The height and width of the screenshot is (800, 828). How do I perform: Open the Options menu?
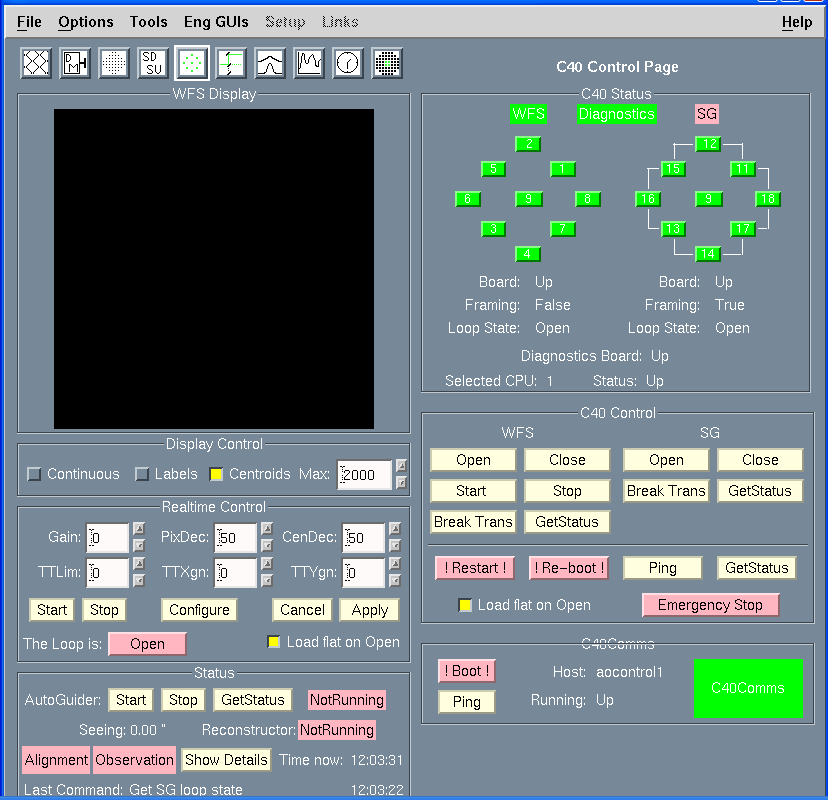(85, 22)
